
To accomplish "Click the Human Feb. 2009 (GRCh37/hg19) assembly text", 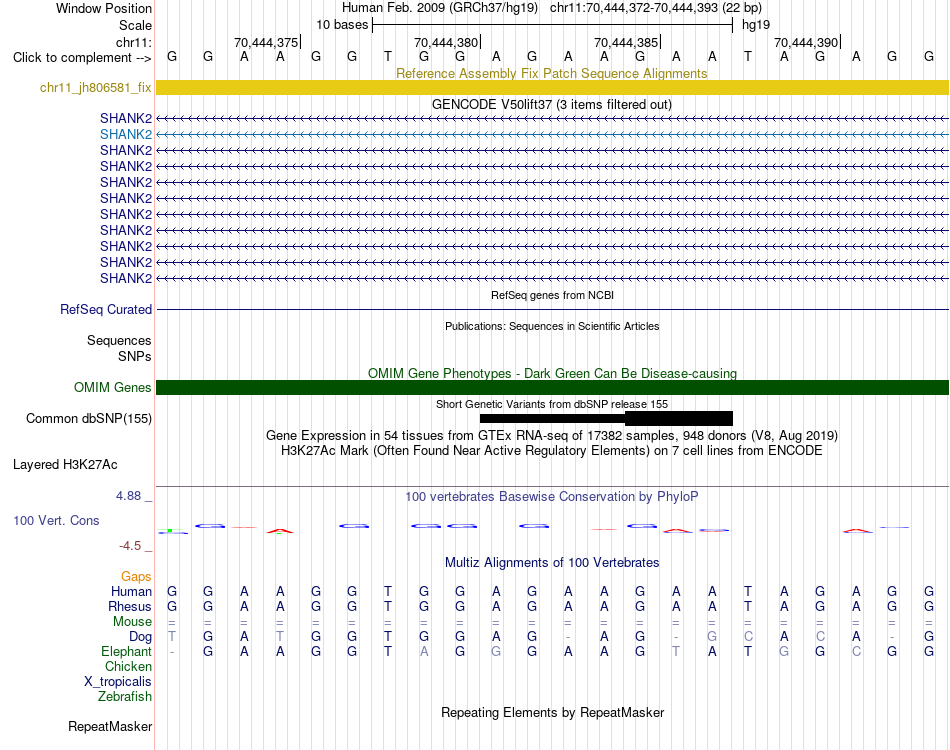I will point(440,8).
